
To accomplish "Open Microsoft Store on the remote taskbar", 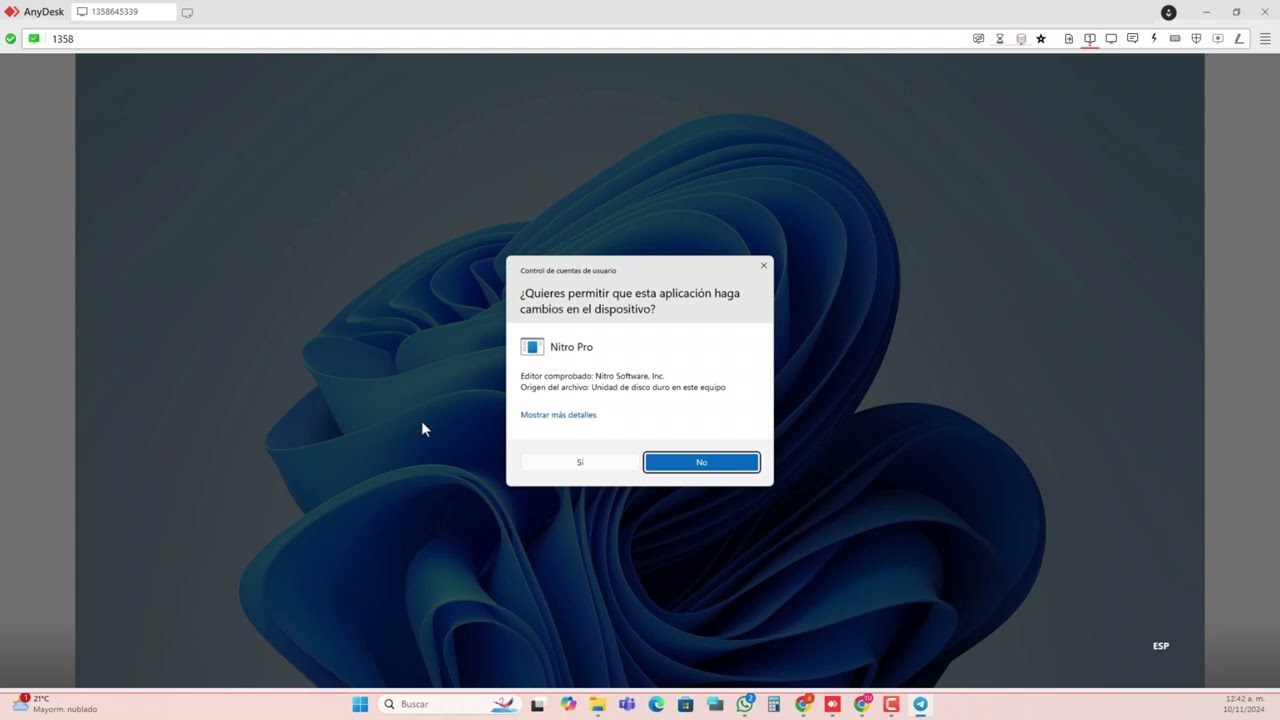I will click(x=685, y=704).
